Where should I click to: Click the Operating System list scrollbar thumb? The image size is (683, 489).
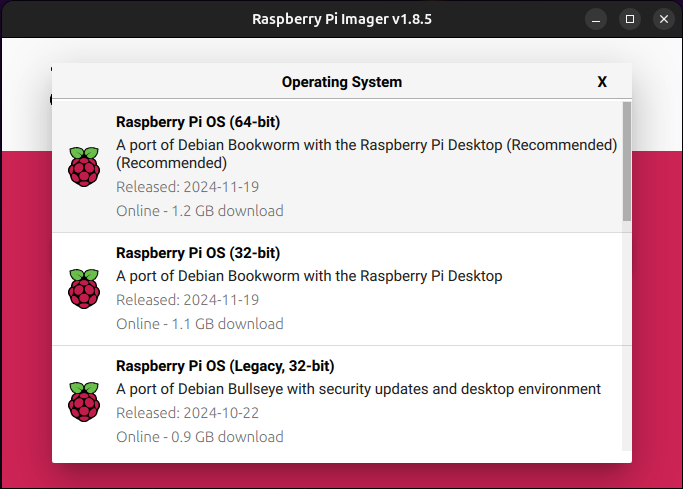point(626,162)
